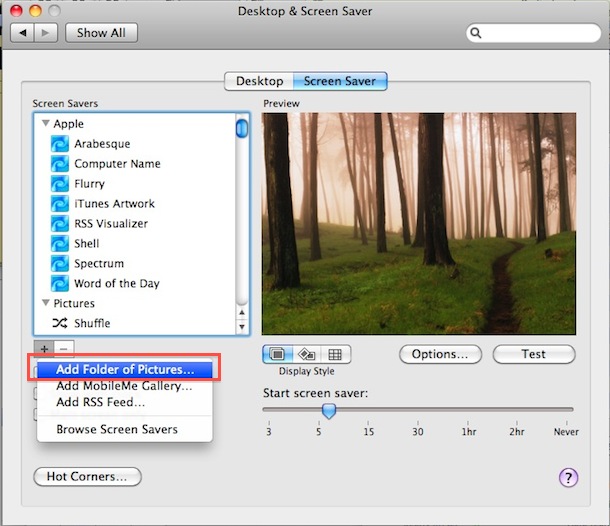Select the mosaic grid display style
Image resolution: width=610 pixels, height=526 pixels.
[x=334, y=354]
